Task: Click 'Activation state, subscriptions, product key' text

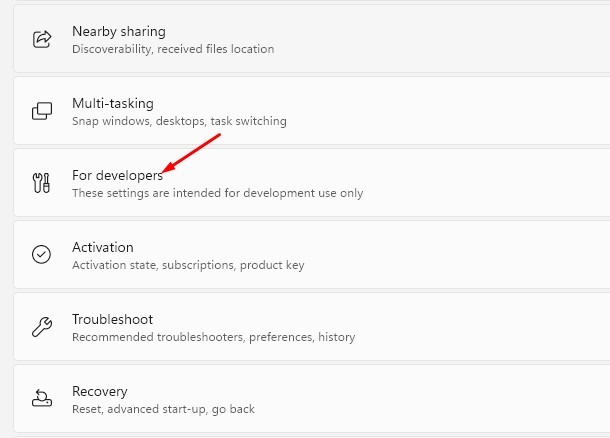Action: 188,265
